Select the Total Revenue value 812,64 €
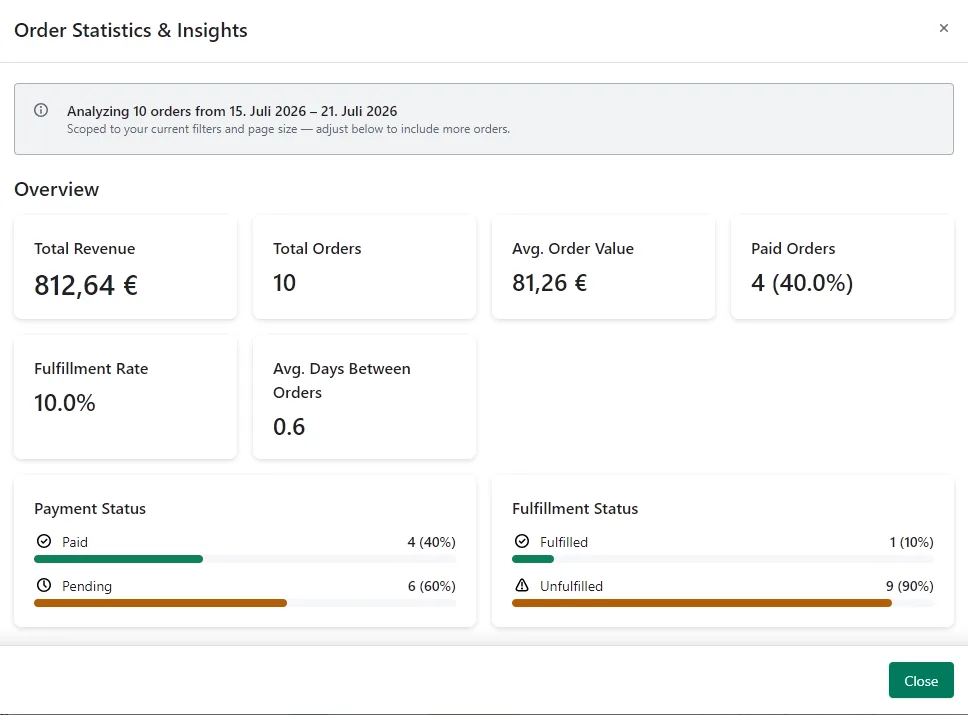The width and height of the screenshot is (968, 715). point(86,285)
